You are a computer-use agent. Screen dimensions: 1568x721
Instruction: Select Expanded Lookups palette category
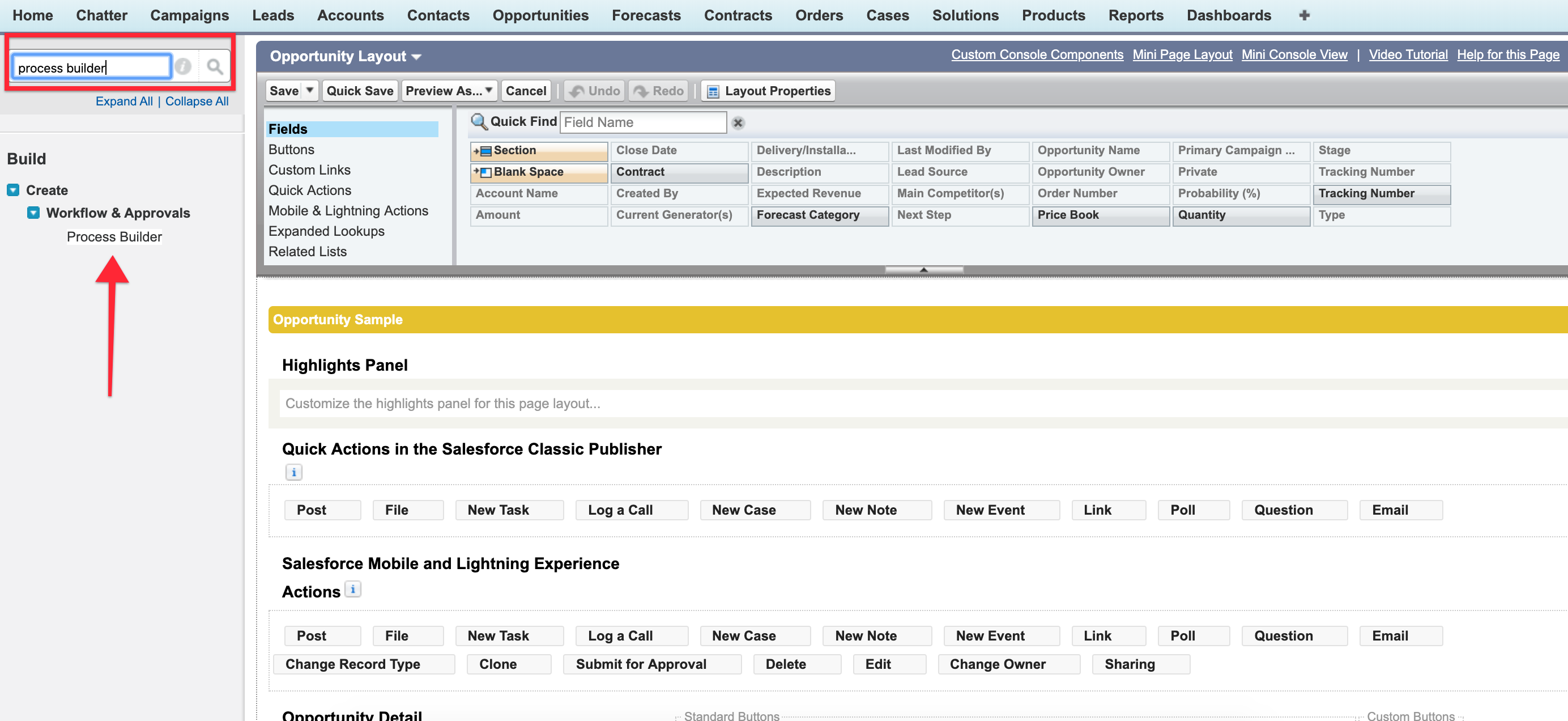pyautogui.click(x=326, y=231)
